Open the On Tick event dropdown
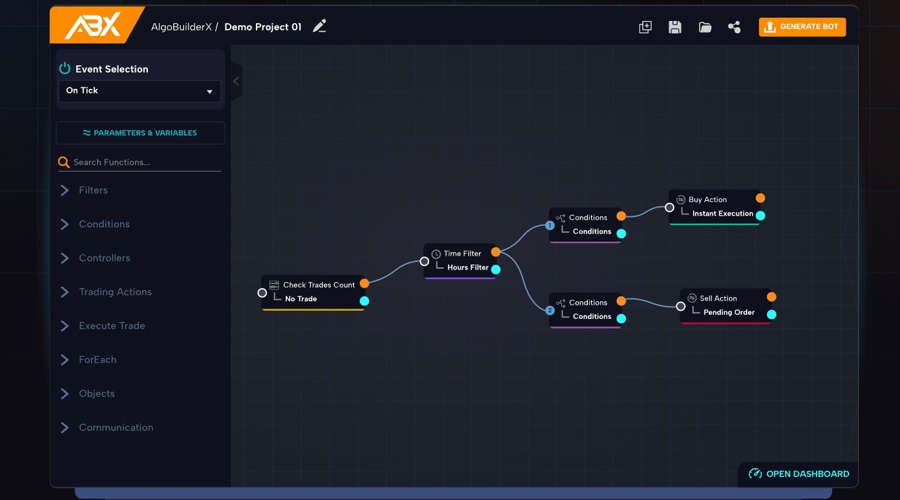 pyautogui.click(x=139, y=91)
